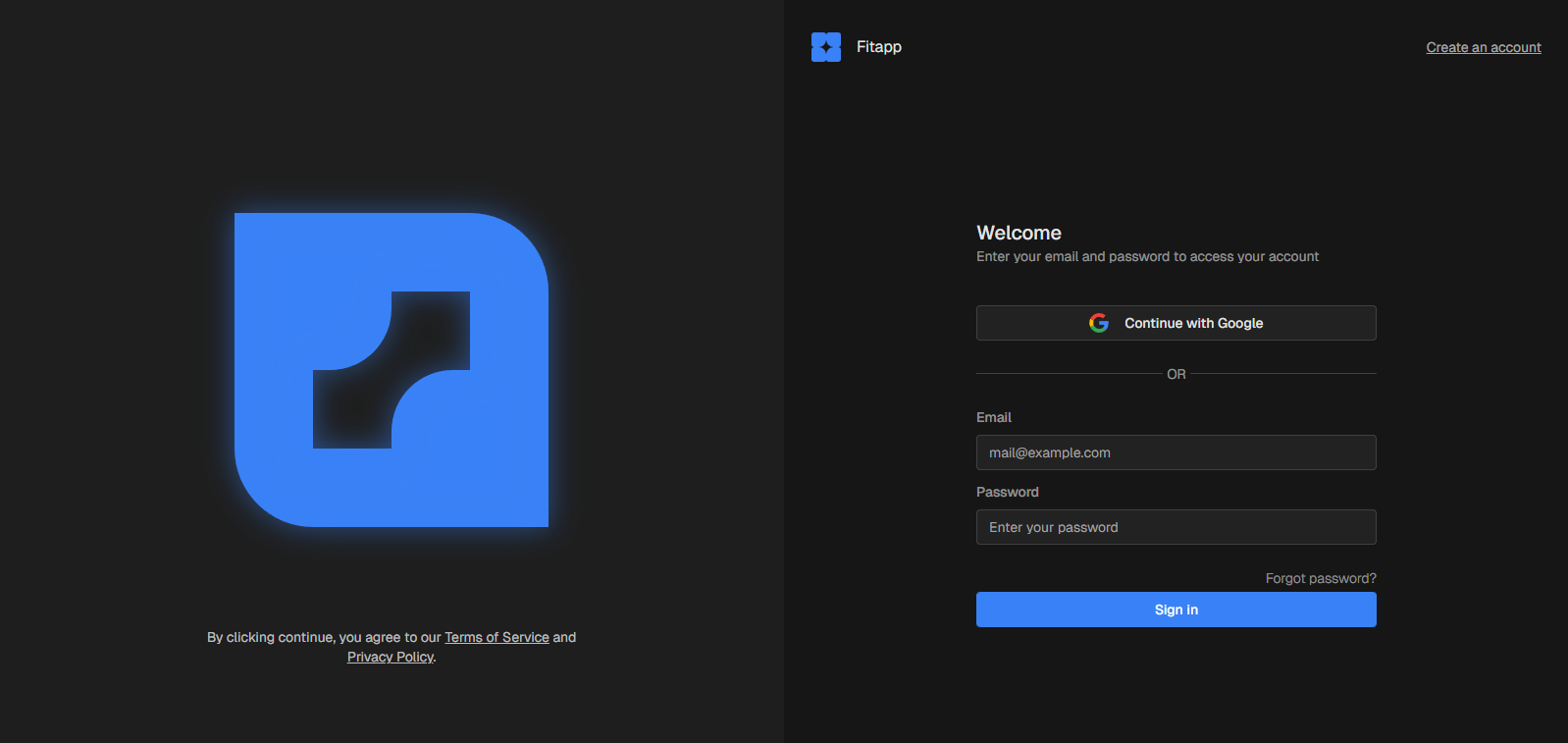Viewport: 1568px width, 743px height.
Task: Open the Terms of Service link
Action: point(497,637)
